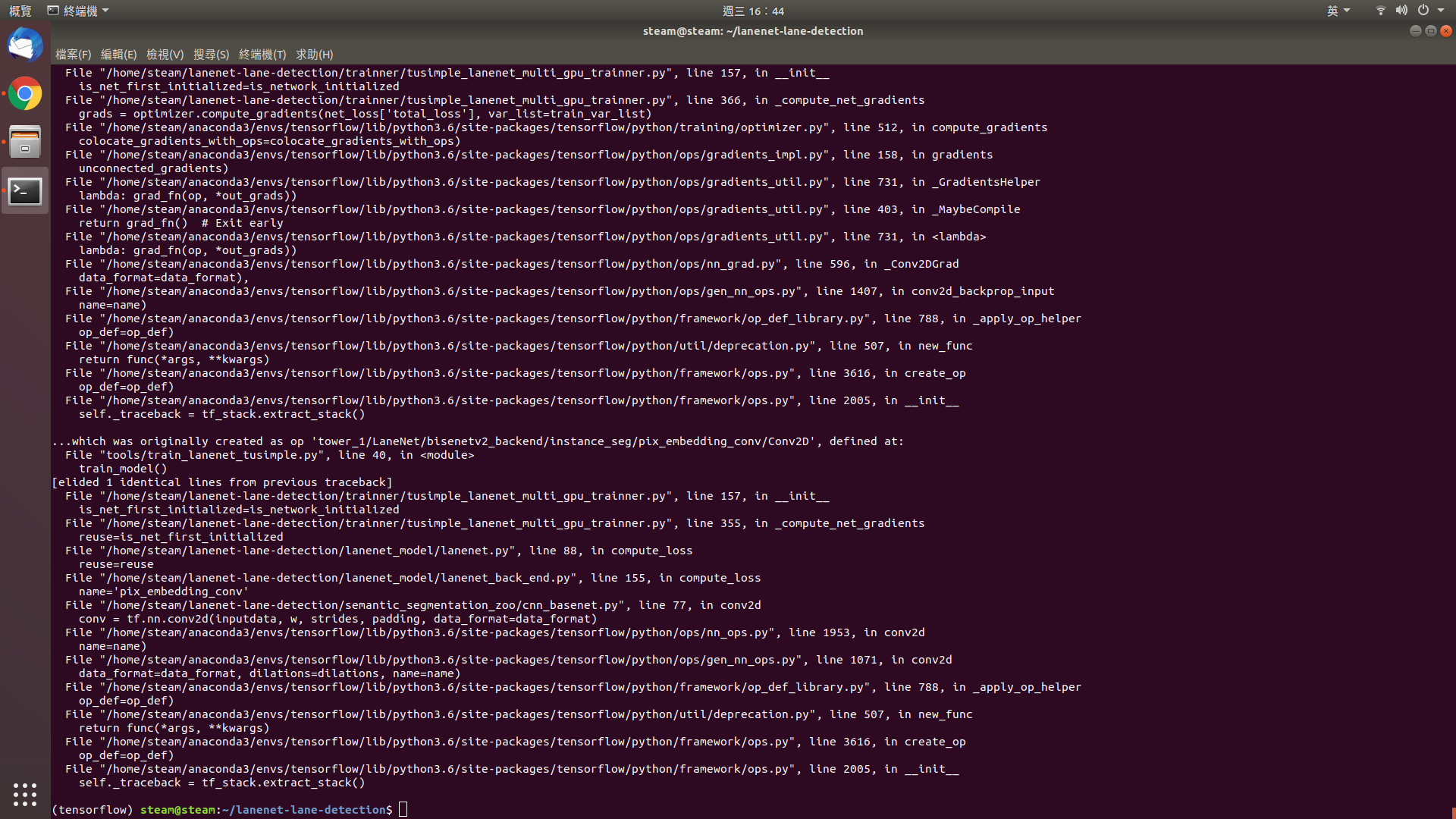The image size is (1456, 819).
Task: Select the Terminal icon in the dock
Action: coord(25,191)
